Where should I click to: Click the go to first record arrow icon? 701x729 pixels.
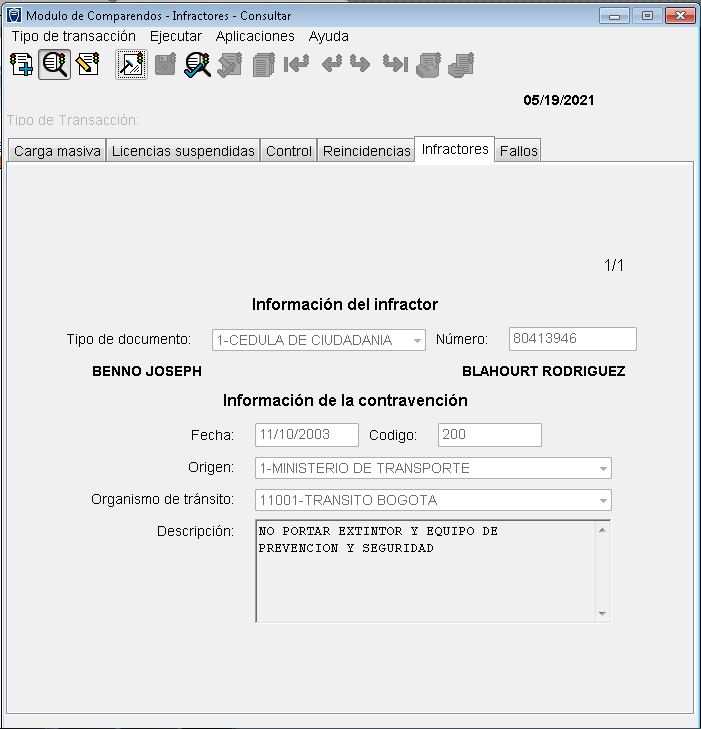coord(296,65)
